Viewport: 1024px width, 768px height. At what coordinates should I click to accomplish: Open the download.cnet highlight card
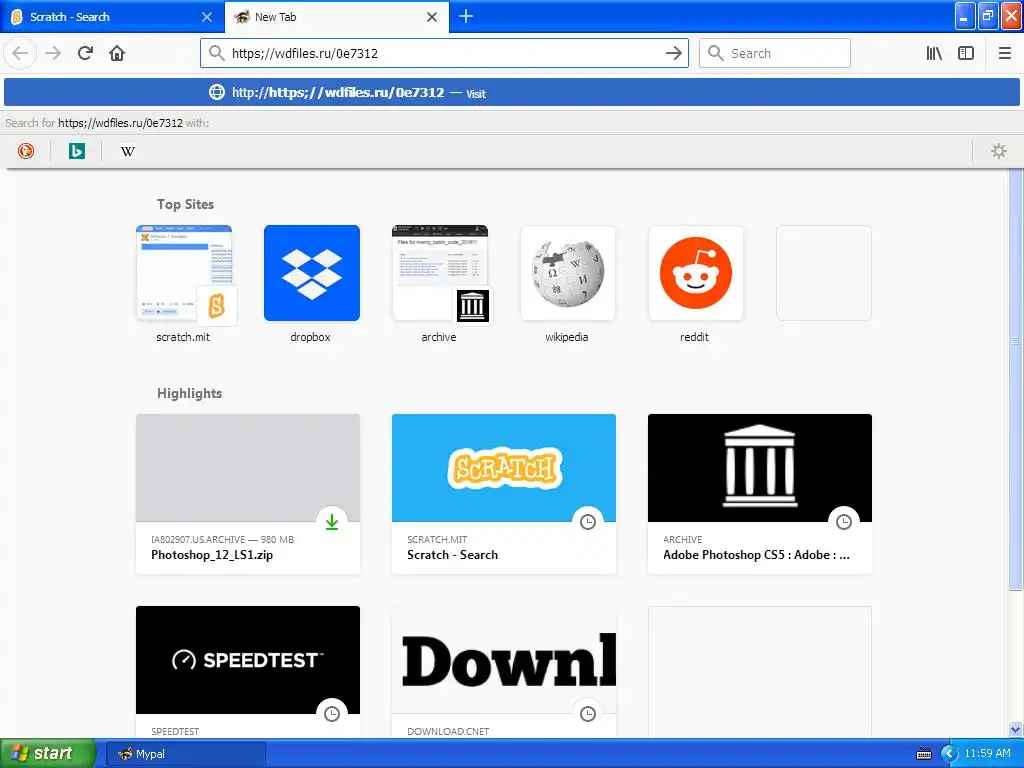(x=504, y=672)
